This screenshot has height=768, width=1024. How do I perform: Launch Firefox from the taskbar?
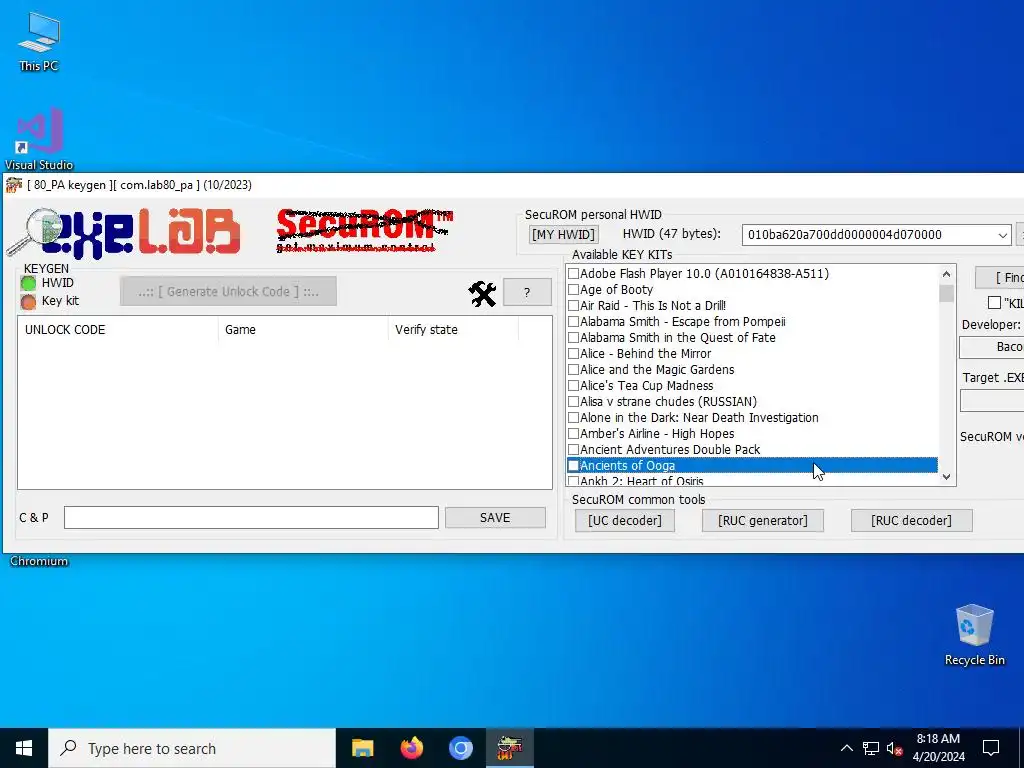411,748
